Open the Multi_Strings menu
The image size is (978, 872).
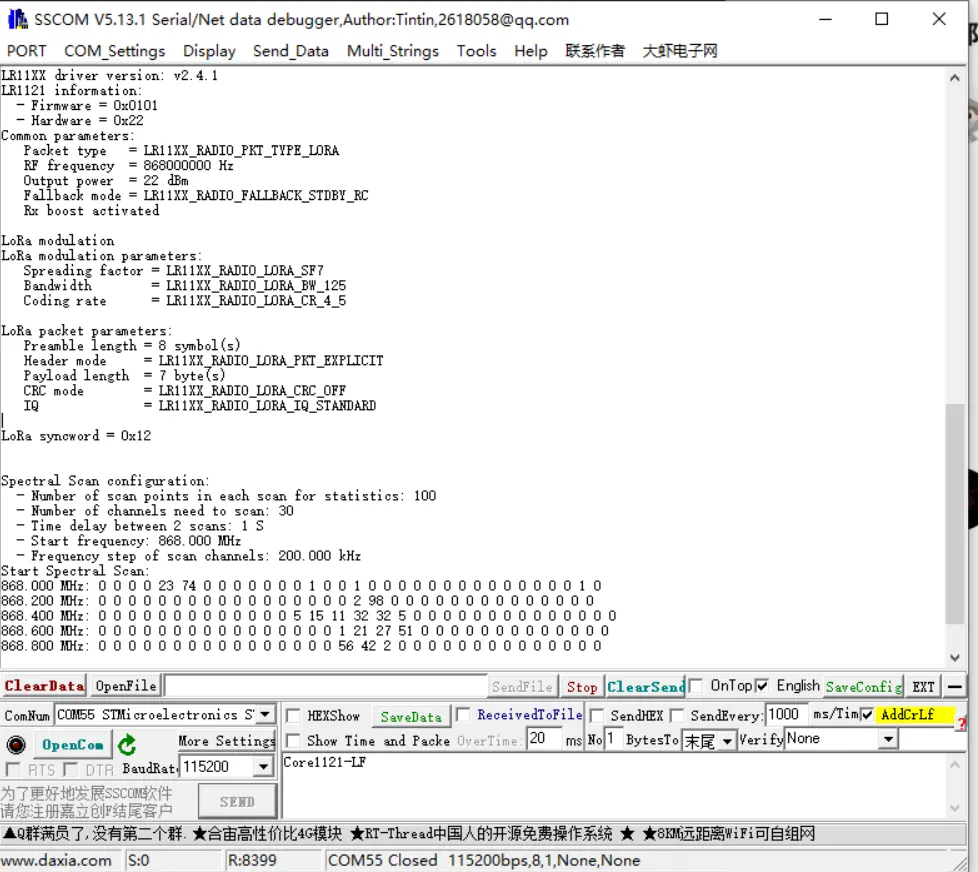tap(392, 51)
